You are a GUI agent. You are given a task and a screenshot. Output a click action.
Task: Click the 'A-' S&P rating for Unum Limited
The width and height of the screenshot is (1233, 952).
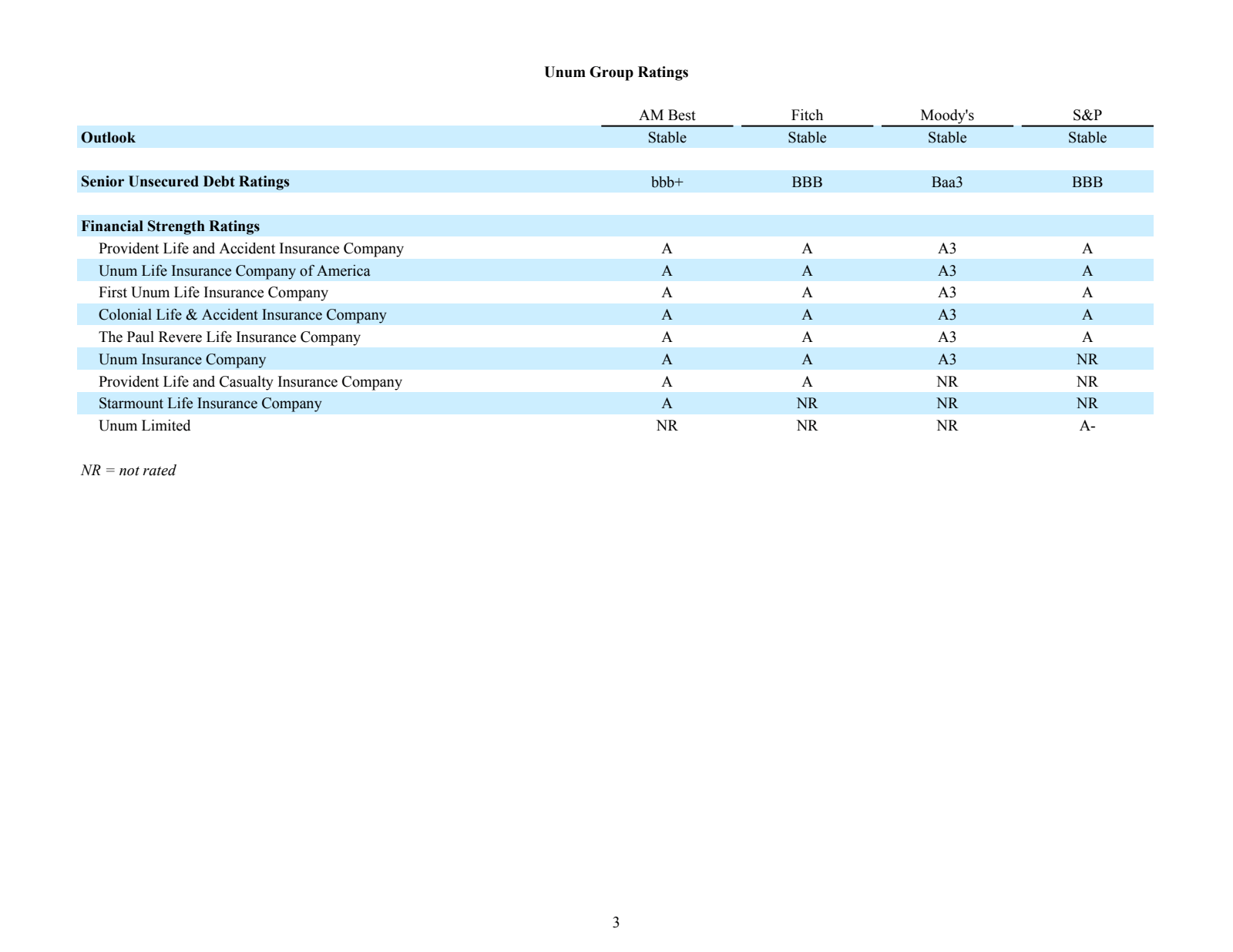pos(1087,425)
